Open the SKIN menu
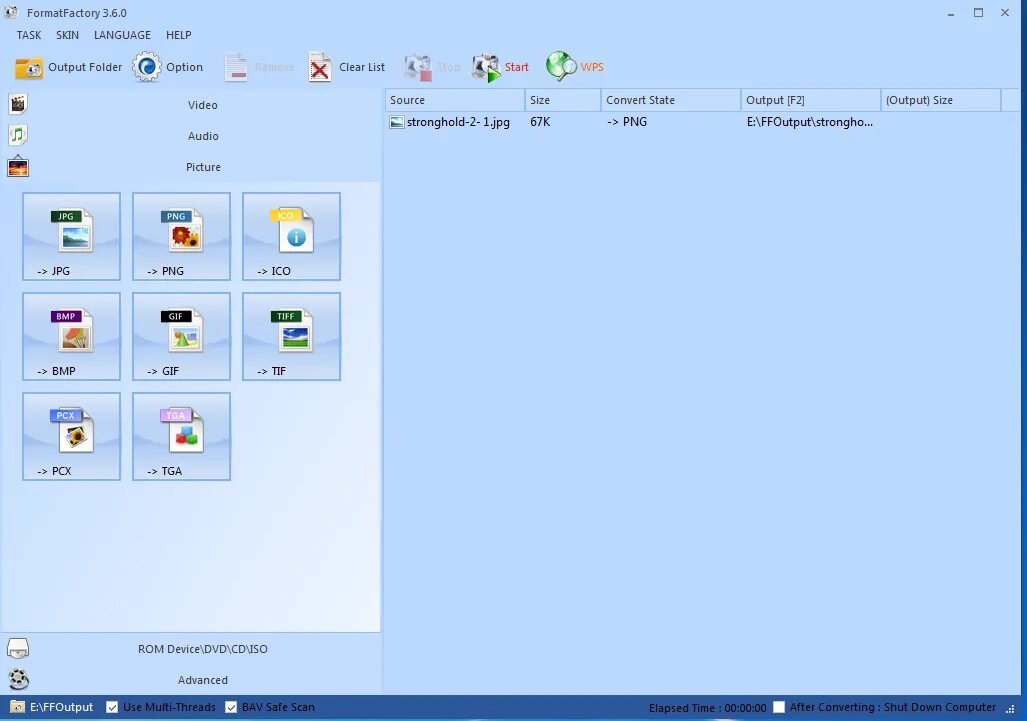 67,35
